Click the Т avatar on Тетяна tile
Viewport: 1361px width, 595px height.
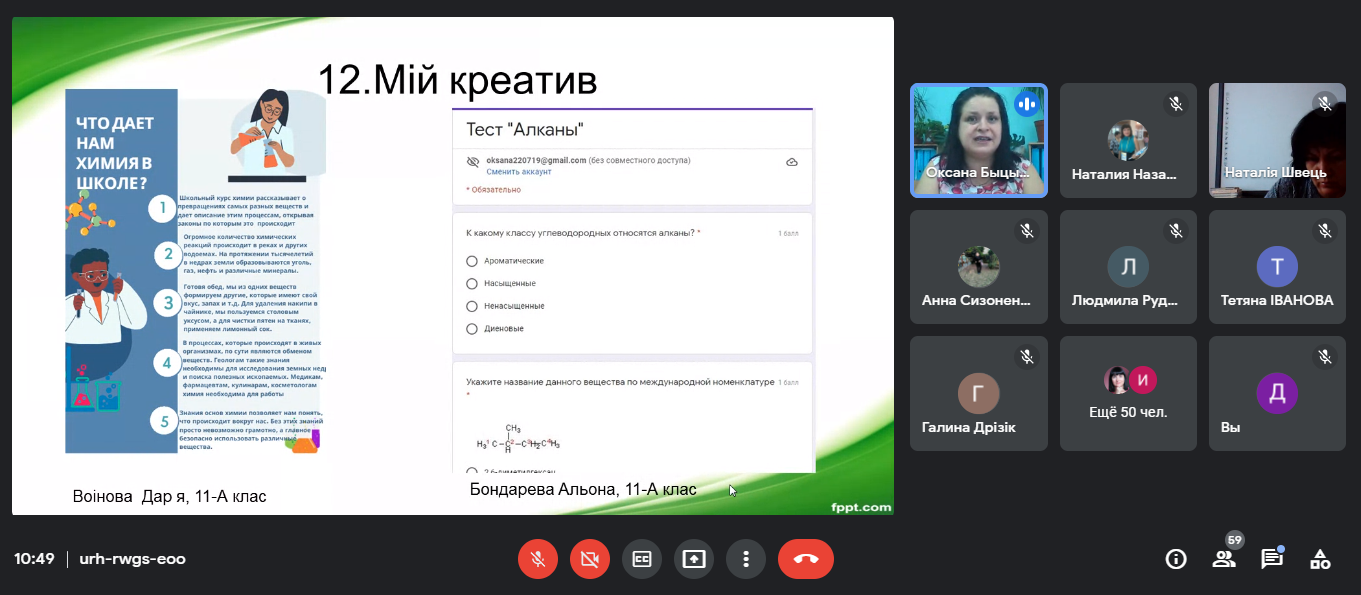click(x=1277, y=267)
